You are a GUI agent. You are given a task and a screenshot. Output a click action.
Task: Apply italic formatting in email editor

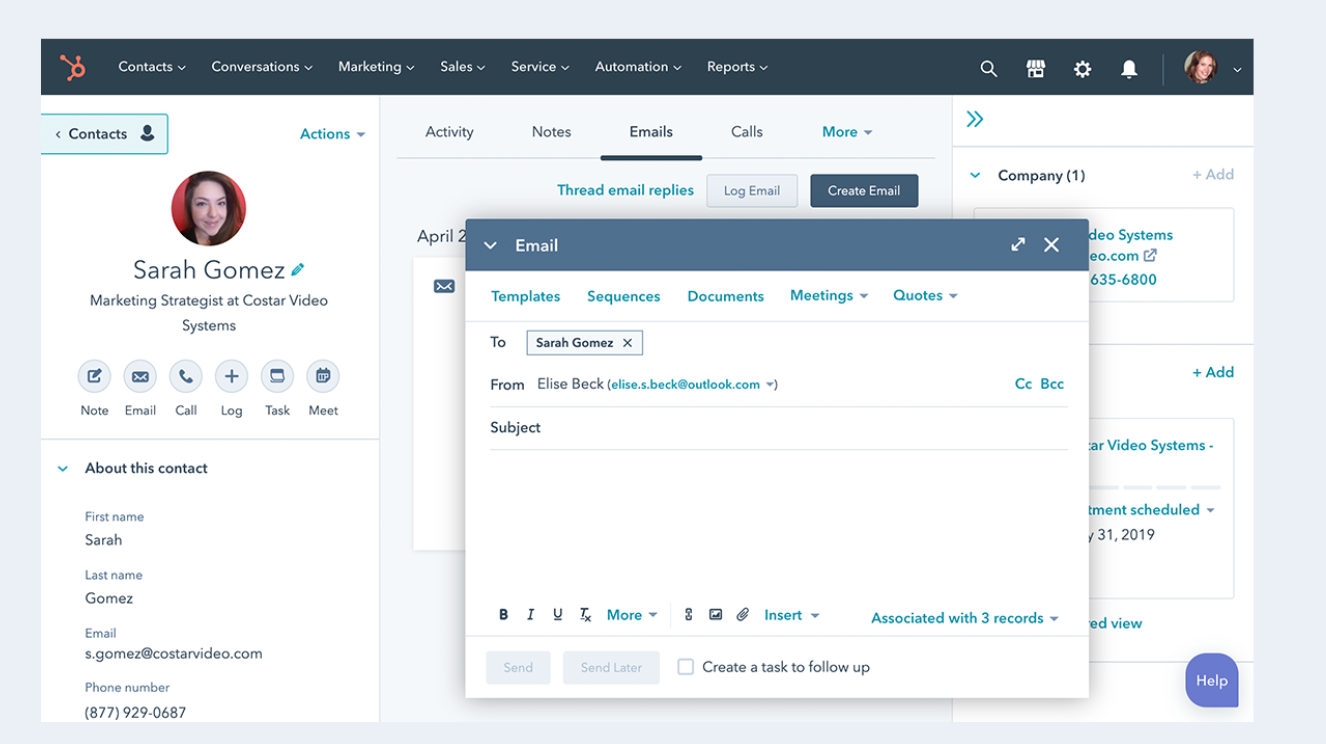coord(530,615)
